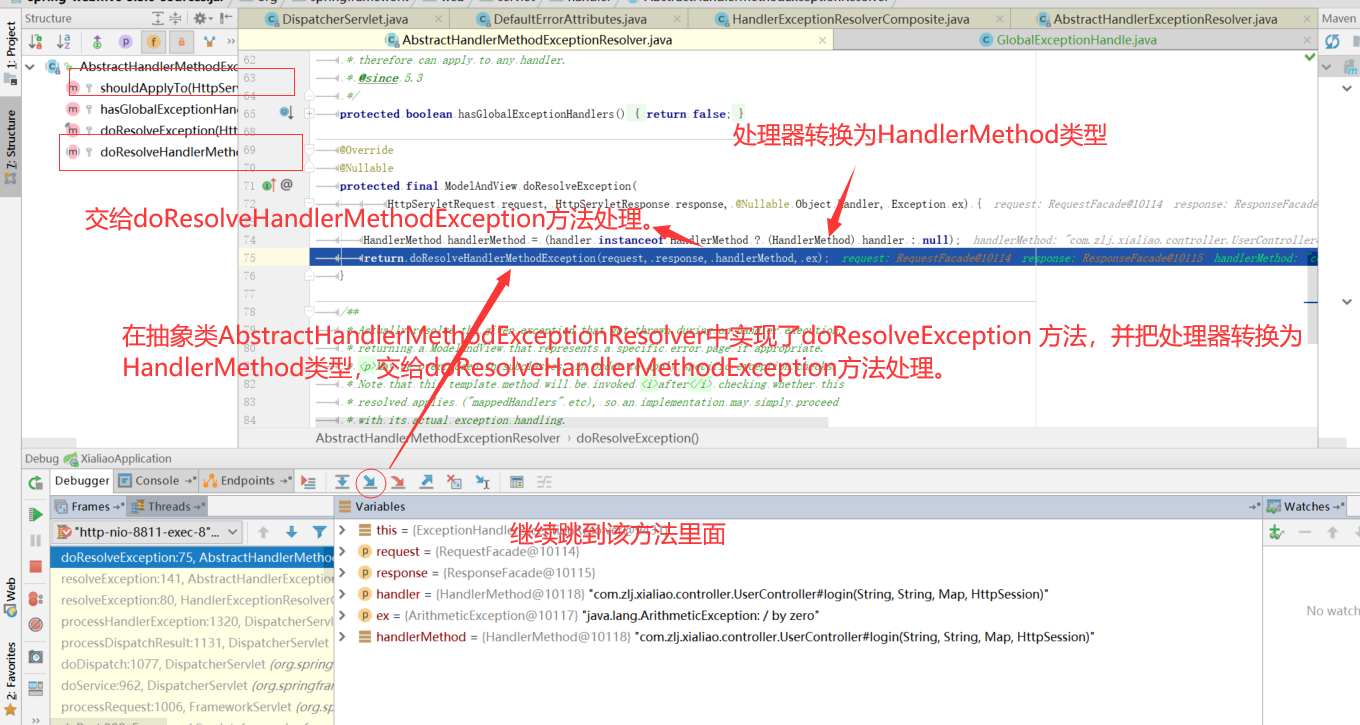1360x725 pixels.
Task: Open the Endpoints debug tab
Action: coord(247,481)
